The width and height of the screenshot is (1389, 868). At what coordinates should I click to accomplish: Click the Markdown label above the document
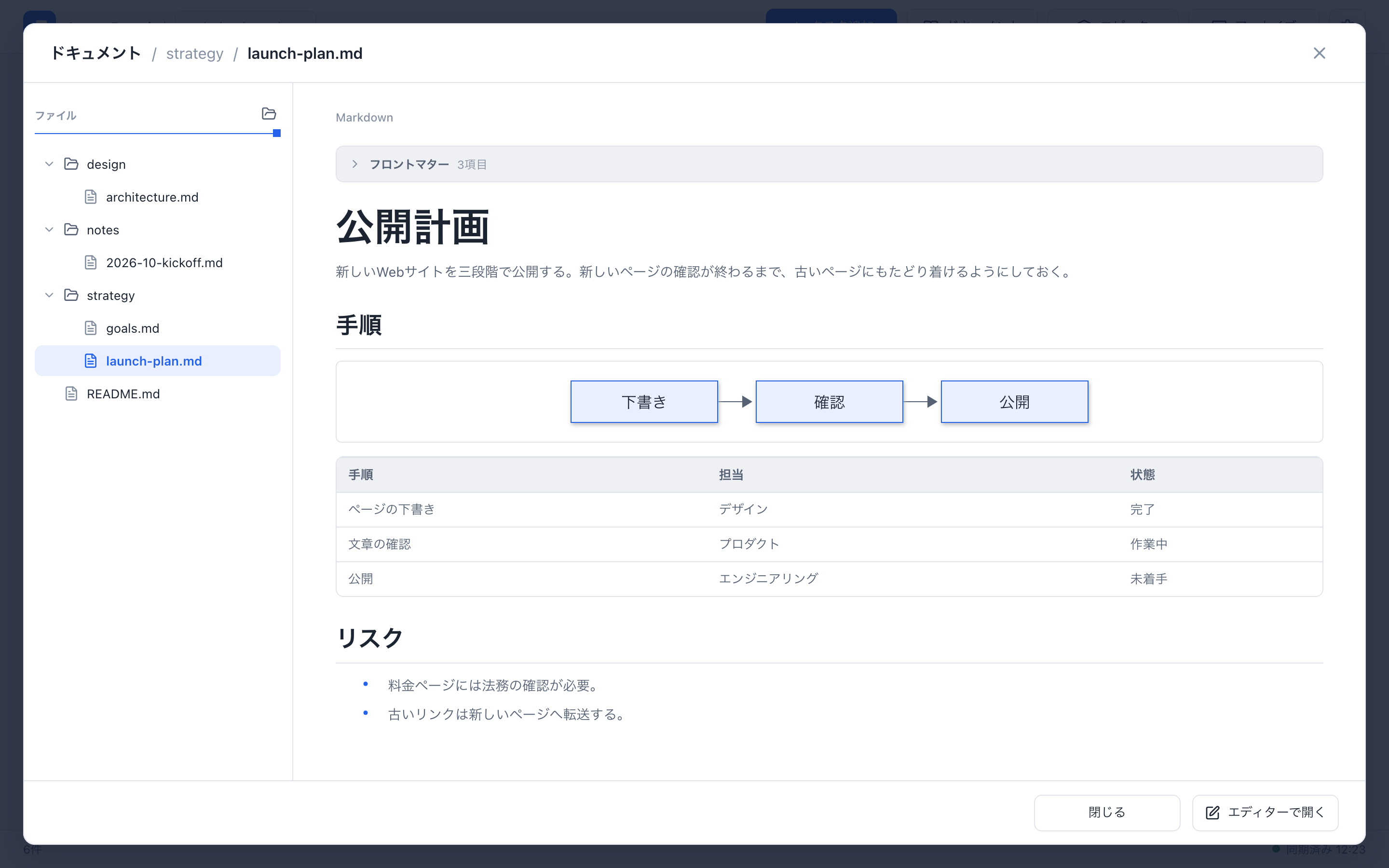click(x=365, y=117)
